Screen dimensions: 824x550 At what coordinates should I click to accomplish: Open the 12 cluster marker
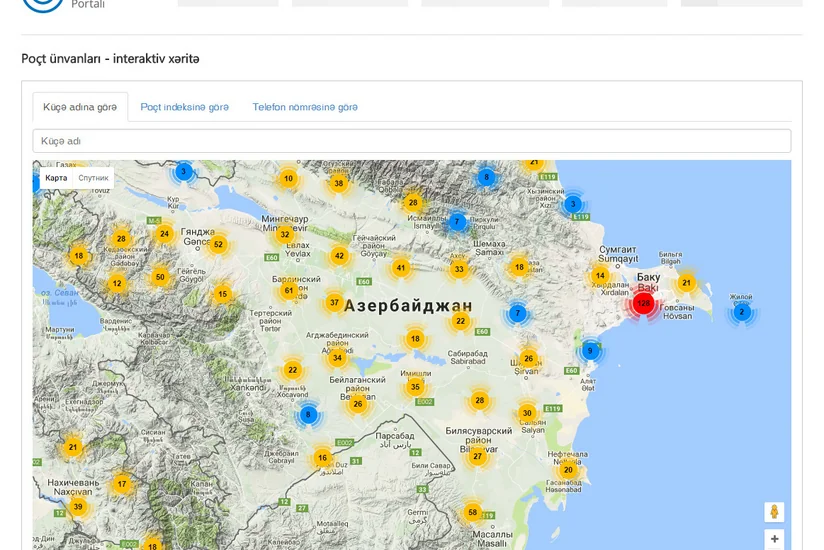[x=117, y=284]
